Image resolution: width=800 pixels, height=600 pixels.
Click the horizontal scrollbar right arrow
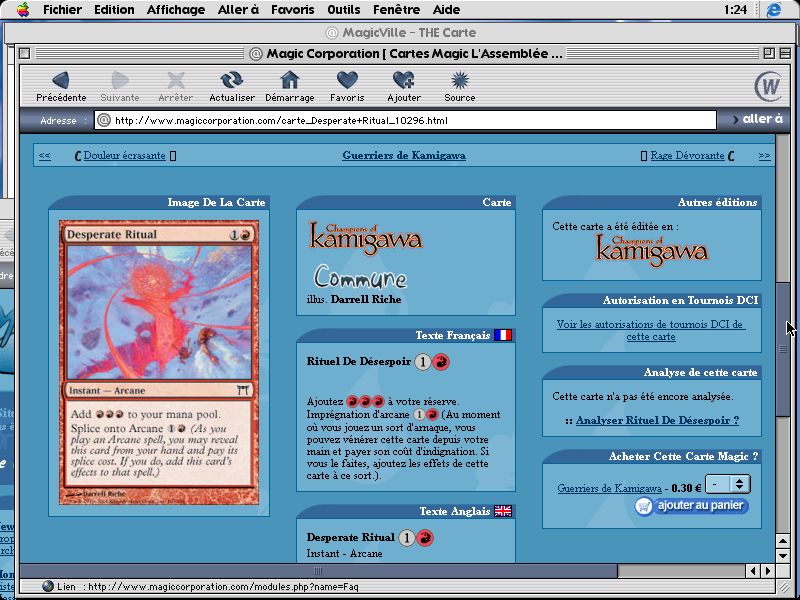(x=767, y=570)
